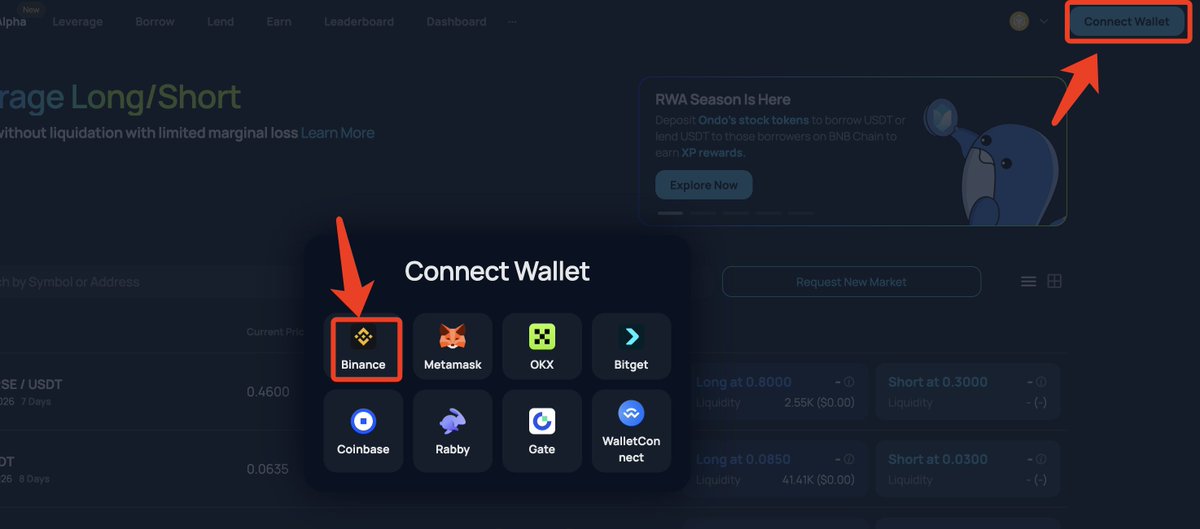Viewport: 1200px width, 529px height.
Task: Pick the OKX wallet icon
Action: pyautogui.click(x=542, y=347)
